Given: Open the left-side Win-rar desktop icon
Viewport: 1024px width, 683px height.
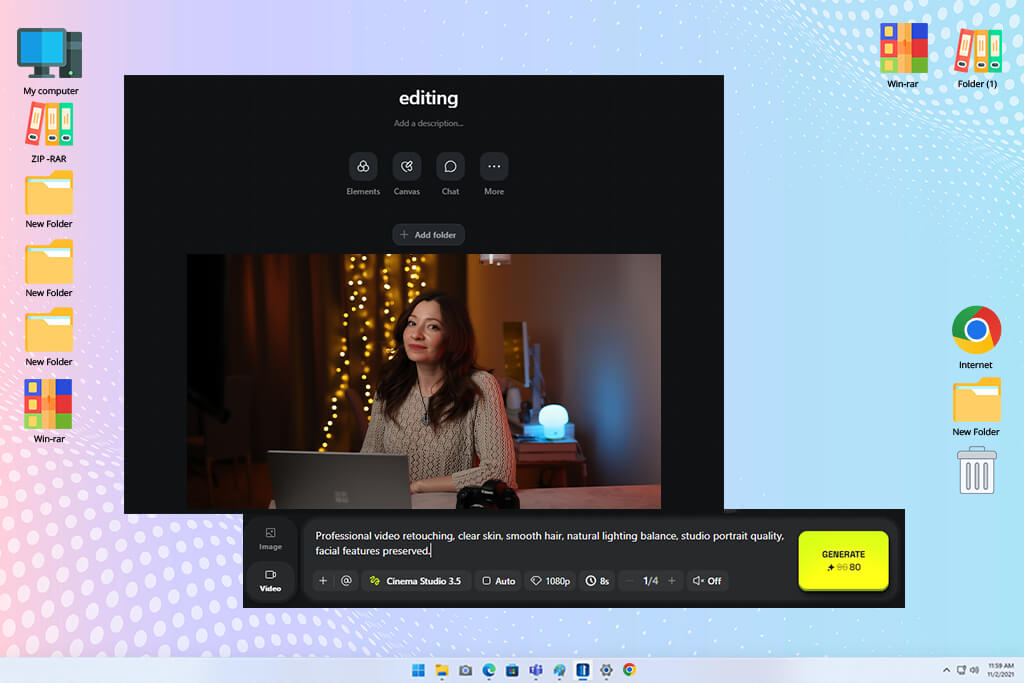Looking at the screenshot, I should point(49,411).
